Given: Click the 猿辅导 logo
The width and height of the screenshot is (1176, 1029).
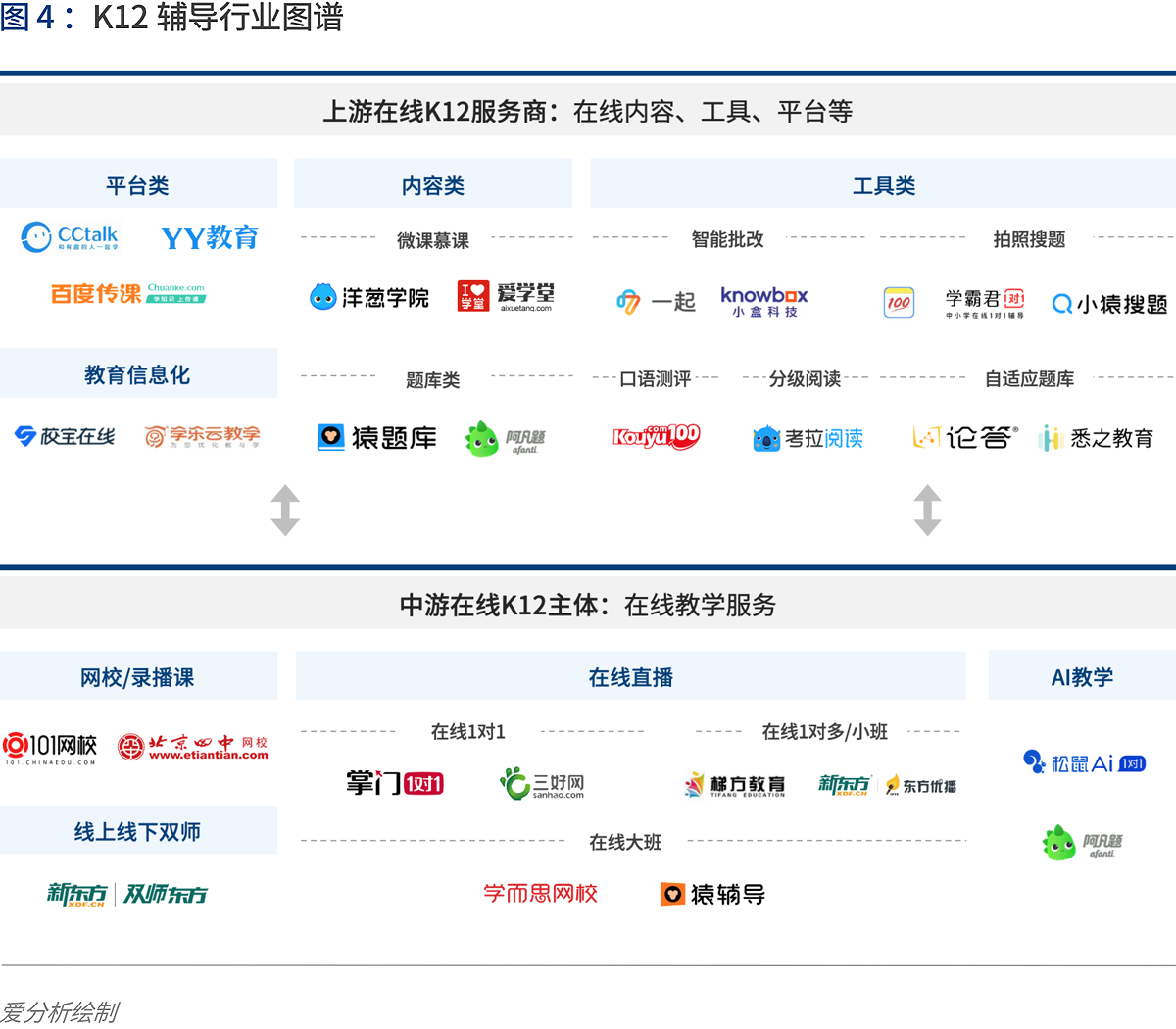Looking at the screenshot, I should point(713,894).
